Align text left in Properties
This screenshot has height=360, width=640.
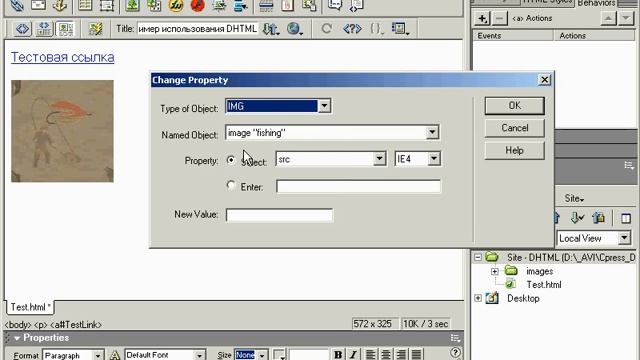click(370, 354)
